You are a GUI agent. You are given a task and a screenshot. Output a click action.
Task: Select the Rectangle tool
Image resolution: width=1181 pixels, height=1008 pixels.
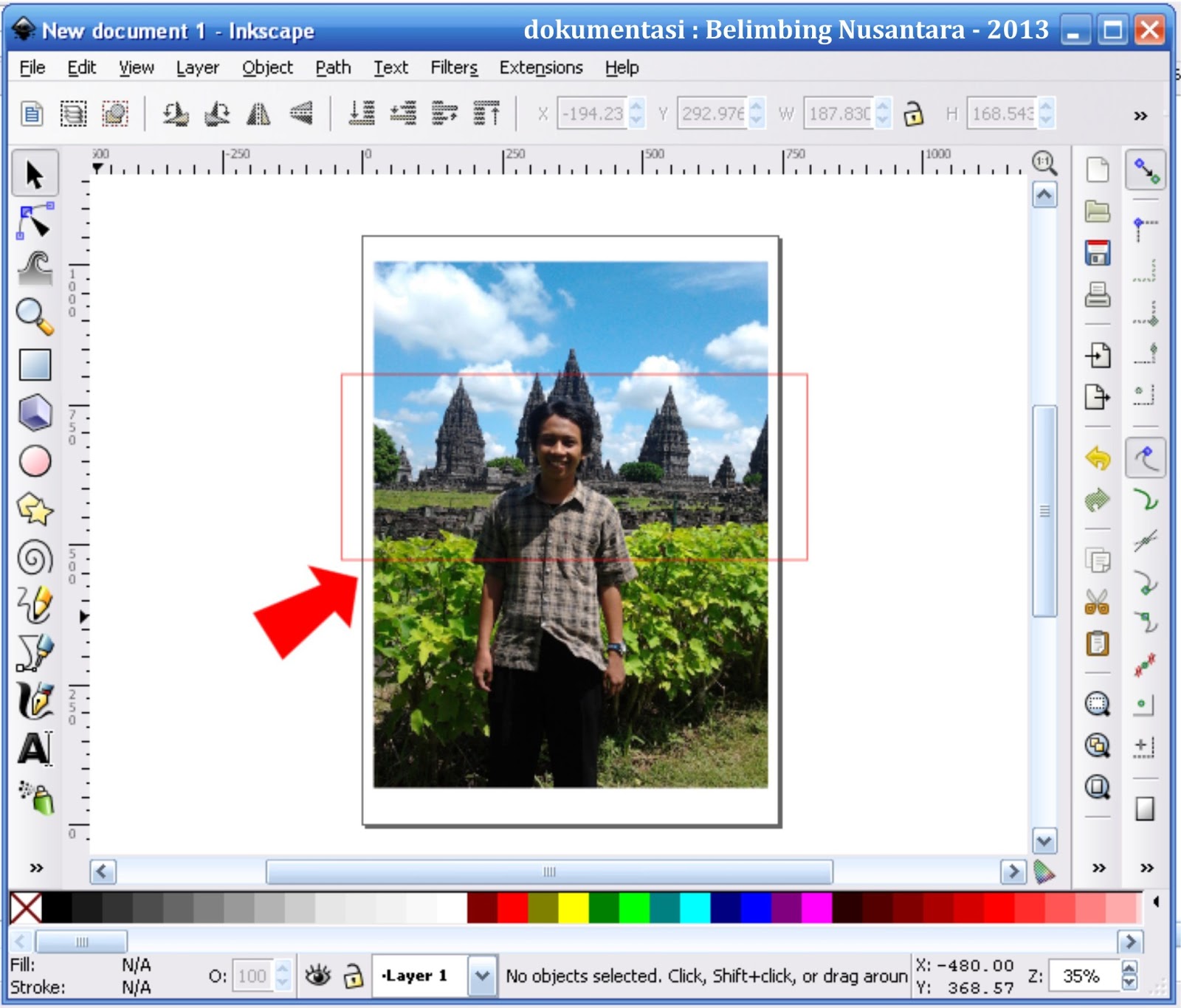pos(33,364)
